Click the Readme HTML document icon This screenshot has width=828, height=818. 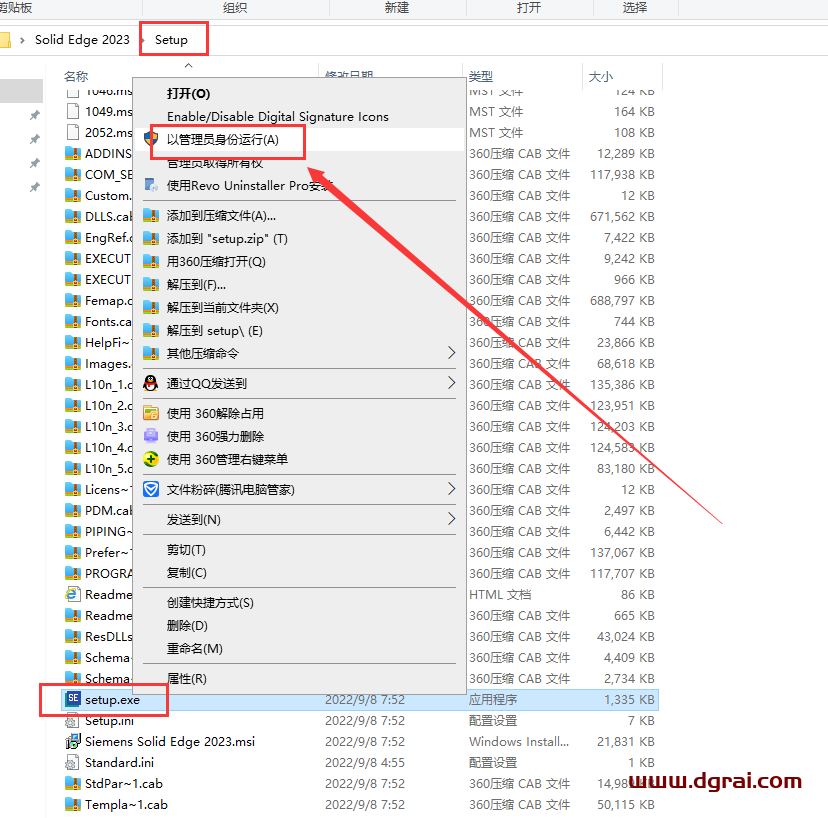73,595
